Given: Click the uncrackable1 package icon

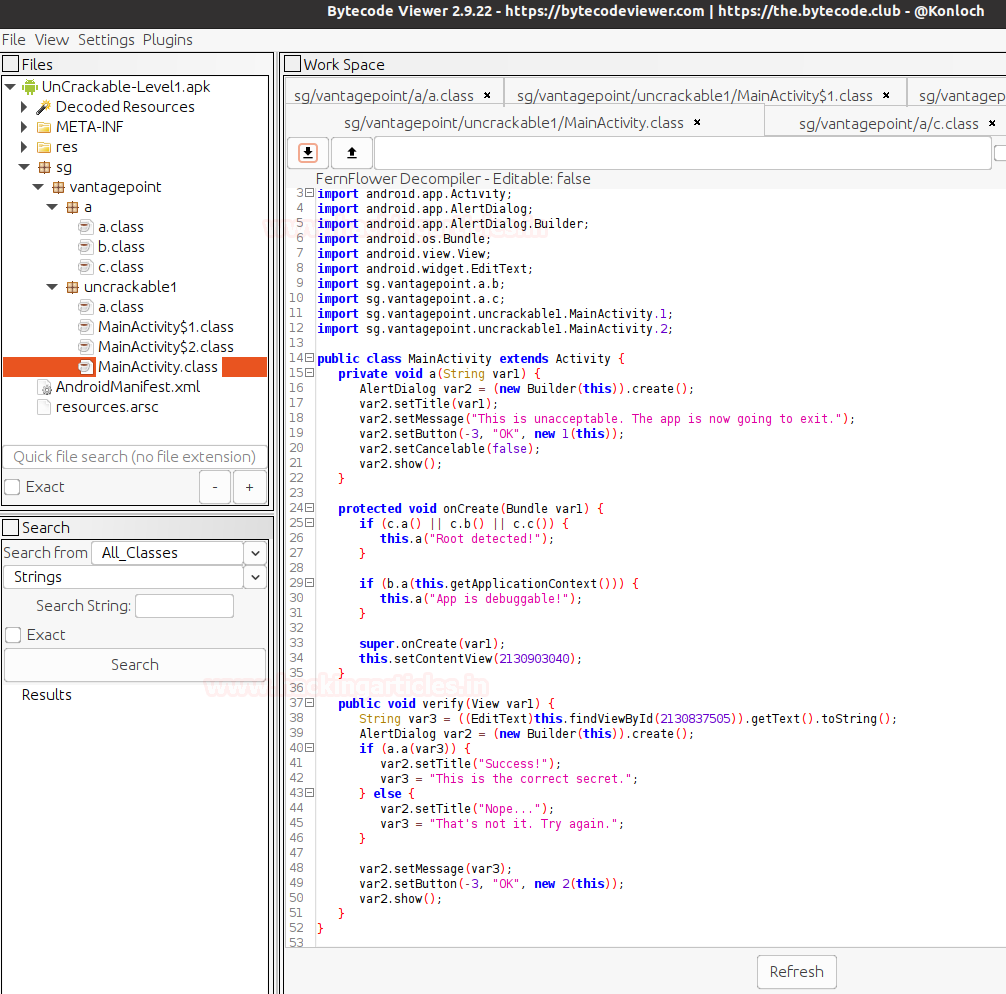Looking at the screenshot, I should coord(72,287).
